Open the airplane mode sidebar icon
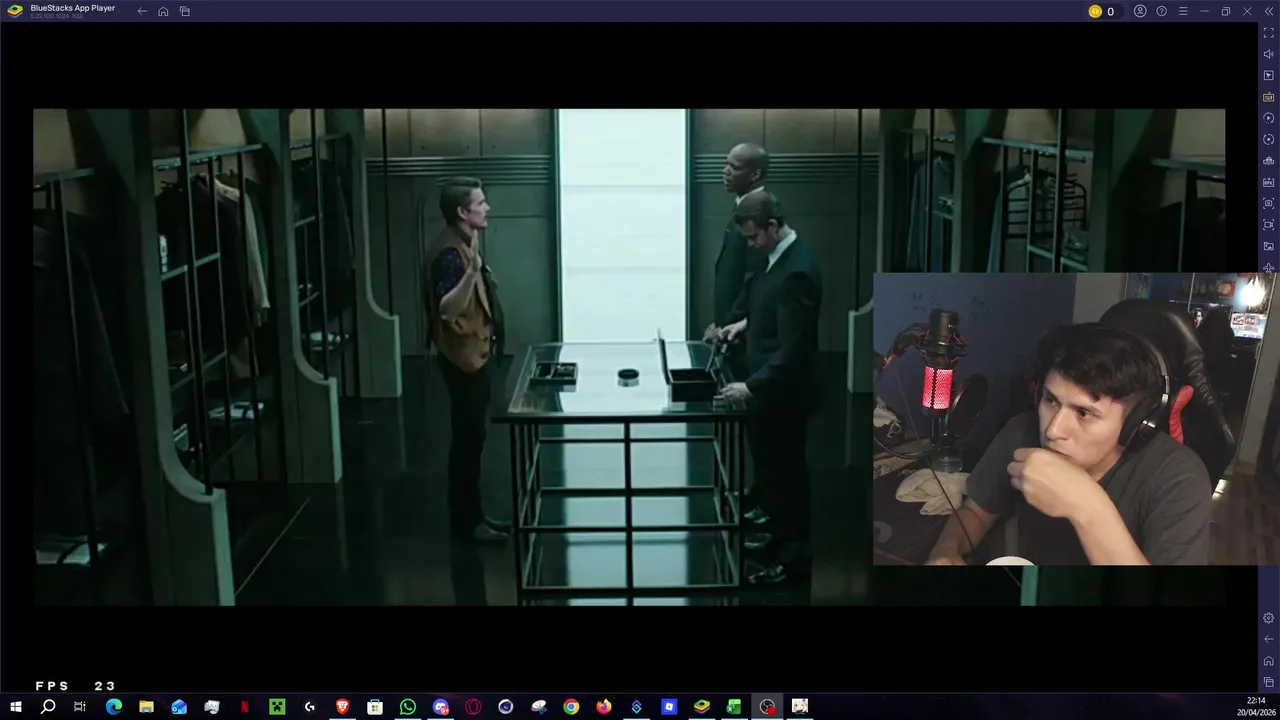This screenshot has height=720, width=1280. pyautogui.click(x=1269, y=267)
